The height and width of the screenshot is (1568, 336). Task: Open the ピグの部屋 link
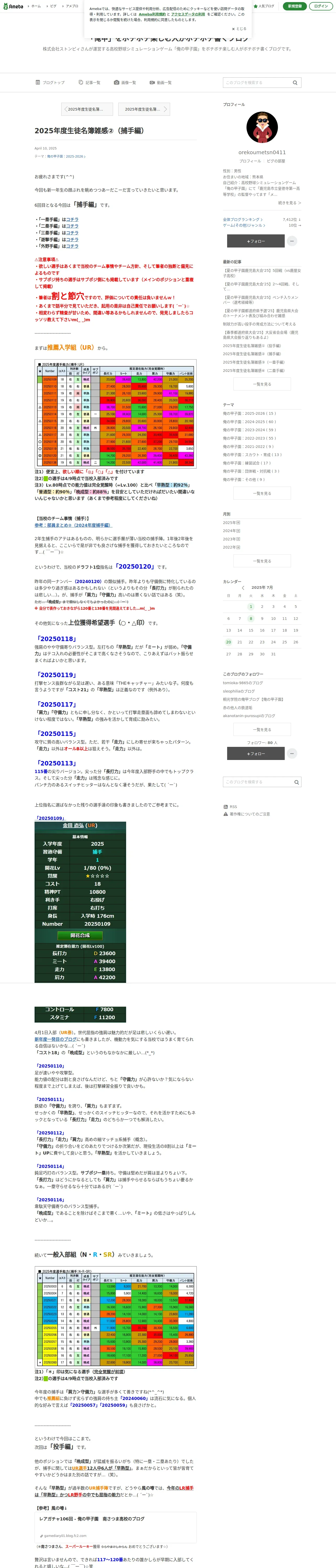[276, 161]
